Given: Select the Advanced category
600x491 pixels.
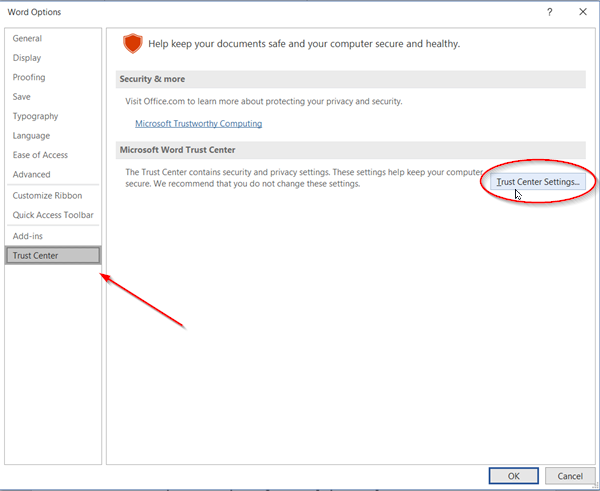Looking at the screenshot, I should 31,175.
